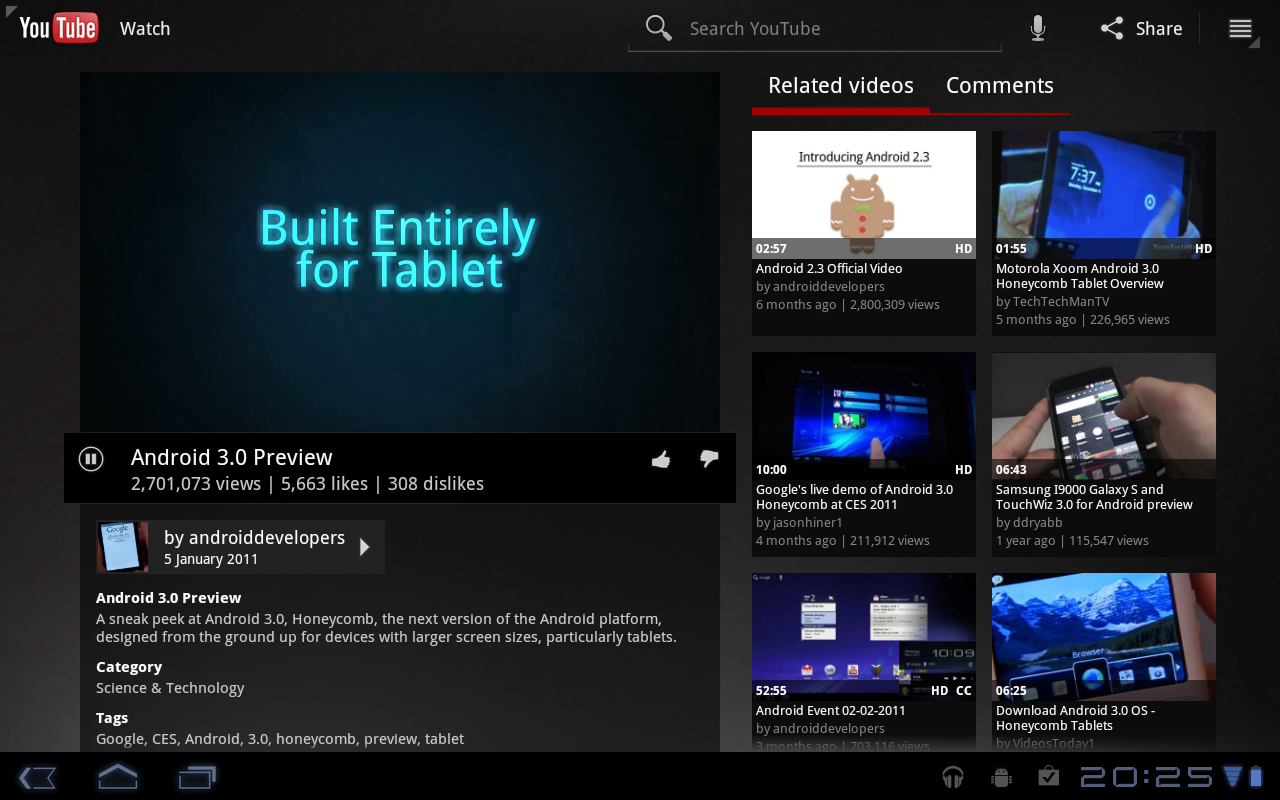Open Download Android 3.0 OS thumbnail

pyautogui.click(x=1104, y=637)
